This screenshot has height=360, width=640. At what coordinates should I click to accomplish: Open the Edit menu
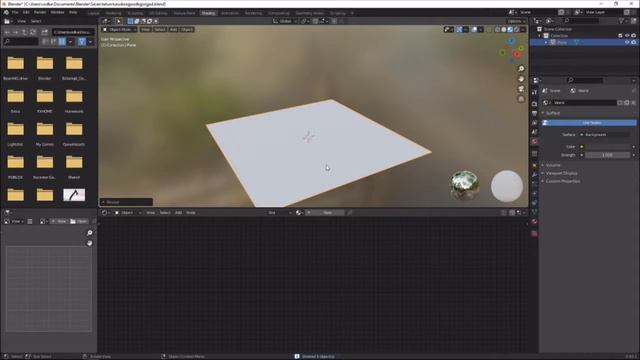point(26,13)
